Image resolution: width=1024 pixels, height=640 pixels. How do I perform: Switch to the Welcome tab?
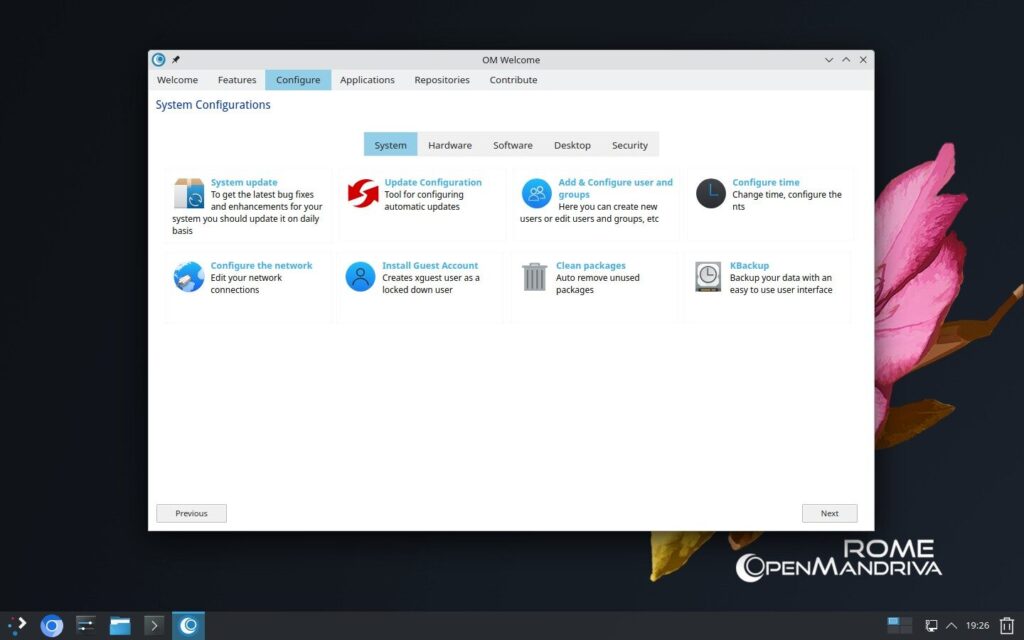(x=177, y=80)
